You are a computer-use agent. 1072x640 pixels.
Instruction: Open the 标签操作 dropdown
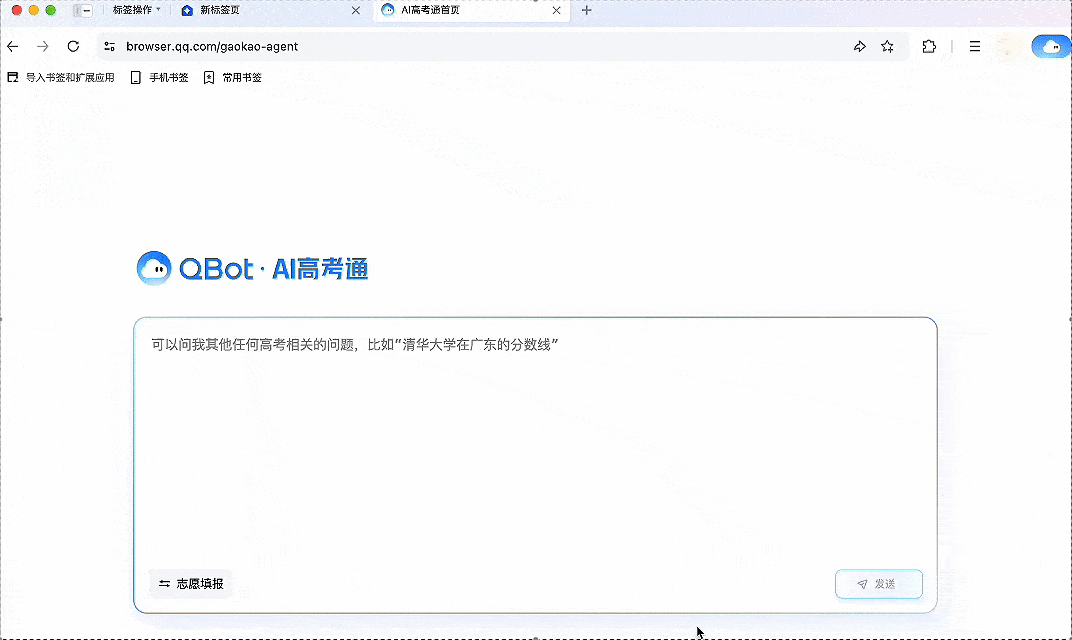pos(136,10)
